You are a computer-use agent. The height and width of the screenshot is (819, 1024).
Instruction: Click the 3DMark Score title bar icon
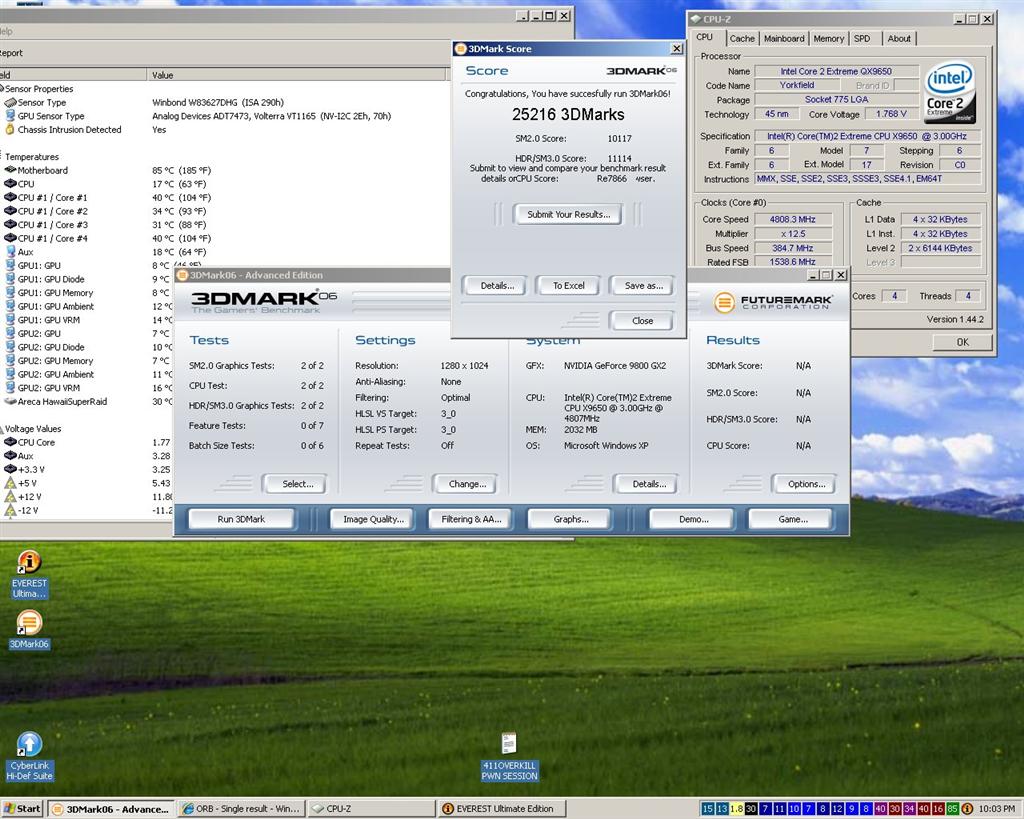coord(460,48)
